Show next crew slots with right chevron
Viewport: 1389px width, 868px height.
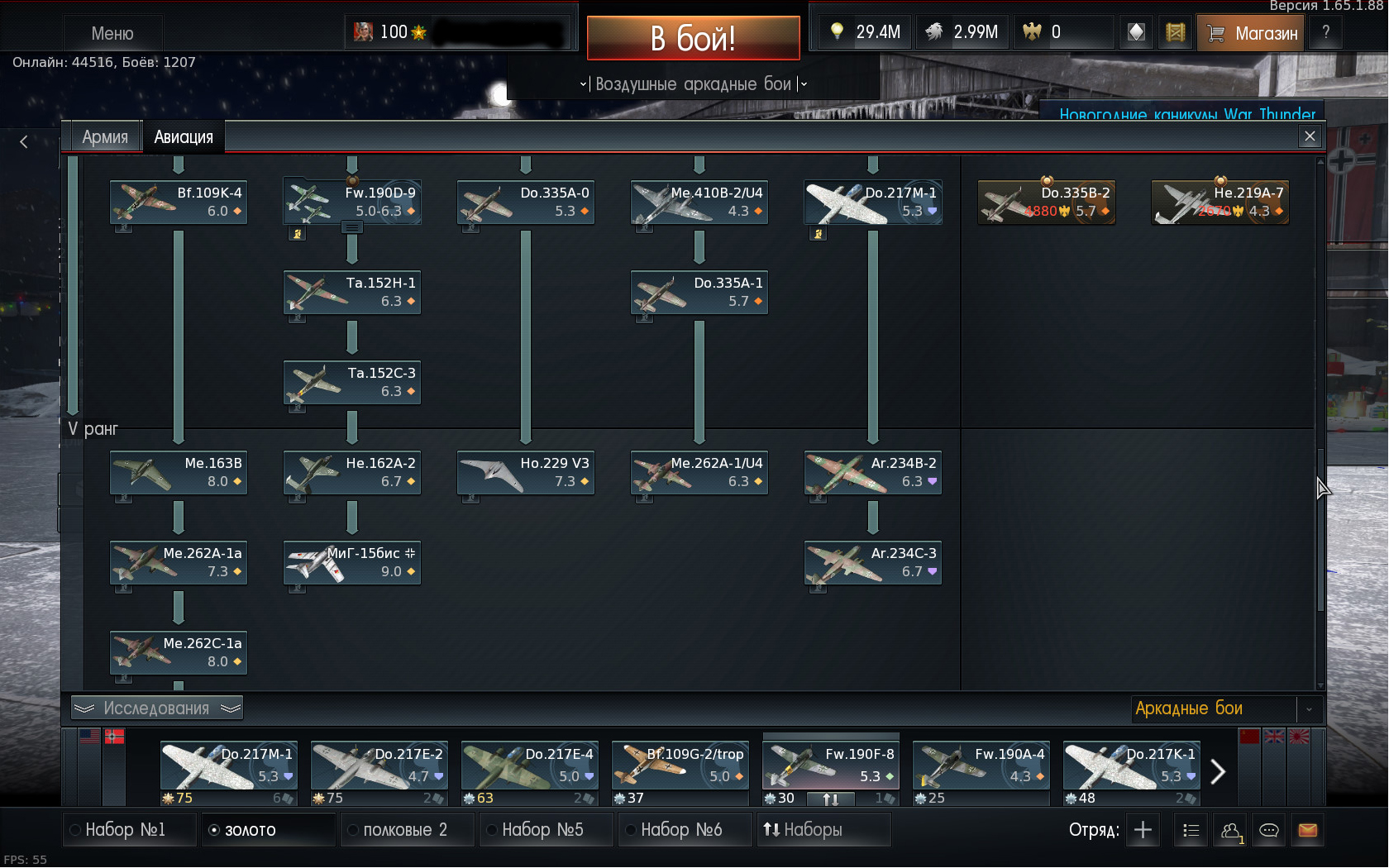click(1218, 772)
